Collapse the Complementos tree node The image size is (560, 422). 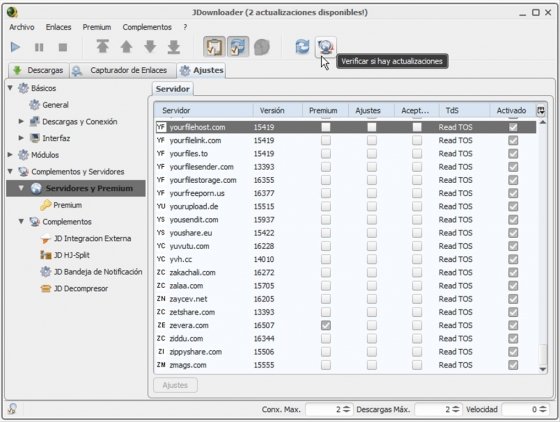pyautogui.click(x=21, y=221)
